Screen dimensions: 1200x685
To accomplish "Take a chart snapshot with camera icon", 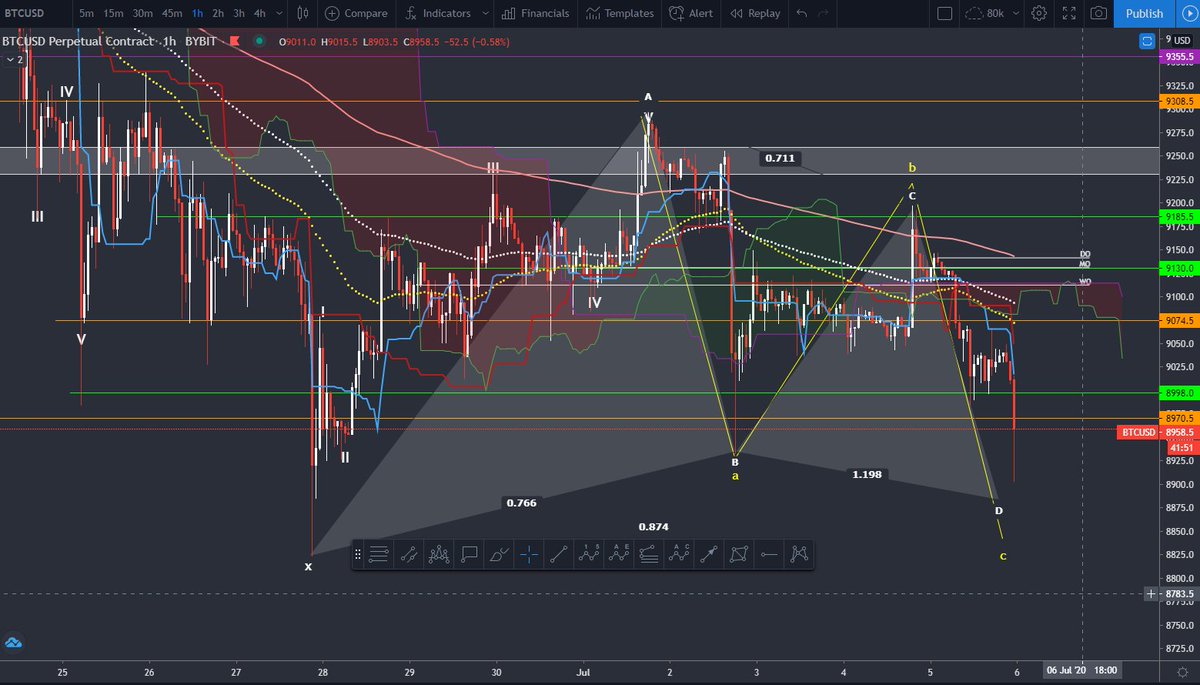I will [x=1099, y=13].
